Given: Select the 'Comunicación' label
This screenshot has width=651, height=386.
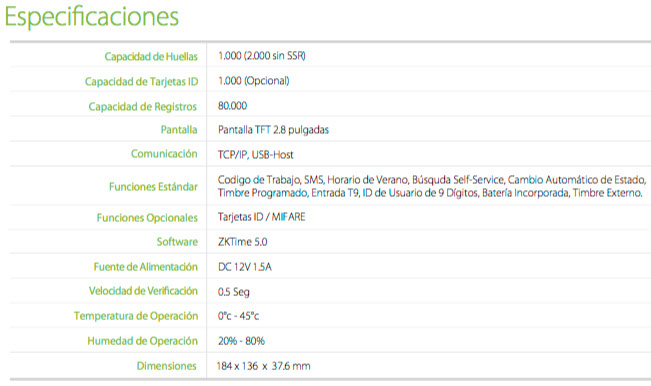Looking at the screenshot, I should tap(164, 154).
